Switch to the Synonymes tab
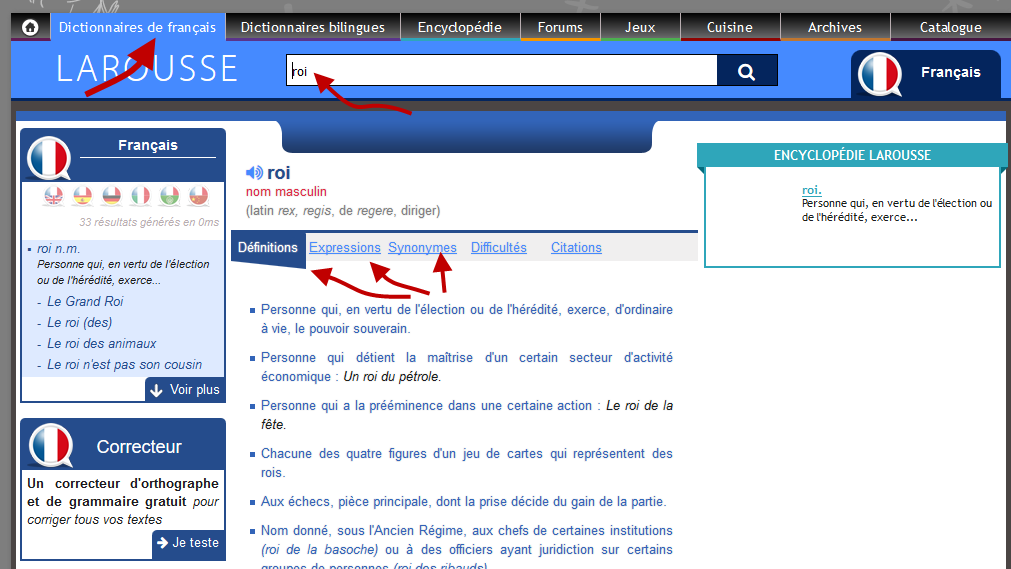The width and height of the screenshot is (1011, 569). (x=422, y=247)
